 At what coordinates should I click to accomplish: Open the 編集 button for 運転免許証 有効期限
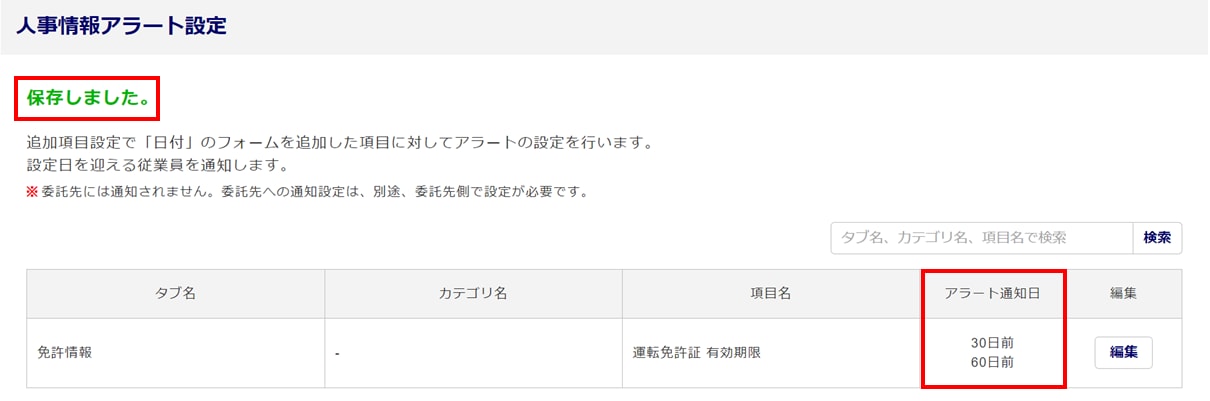1123,353
